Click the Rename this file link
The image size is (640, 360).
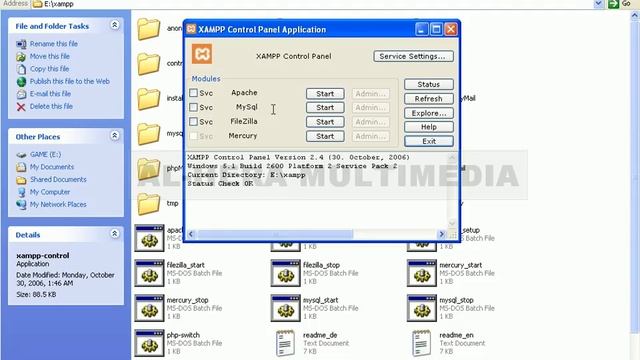click(53, 44)
